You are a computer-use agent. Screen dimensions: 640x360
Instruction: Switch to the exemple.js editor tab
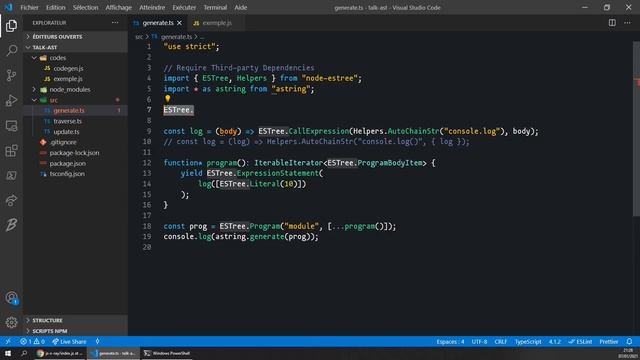(x=217, y=23)
